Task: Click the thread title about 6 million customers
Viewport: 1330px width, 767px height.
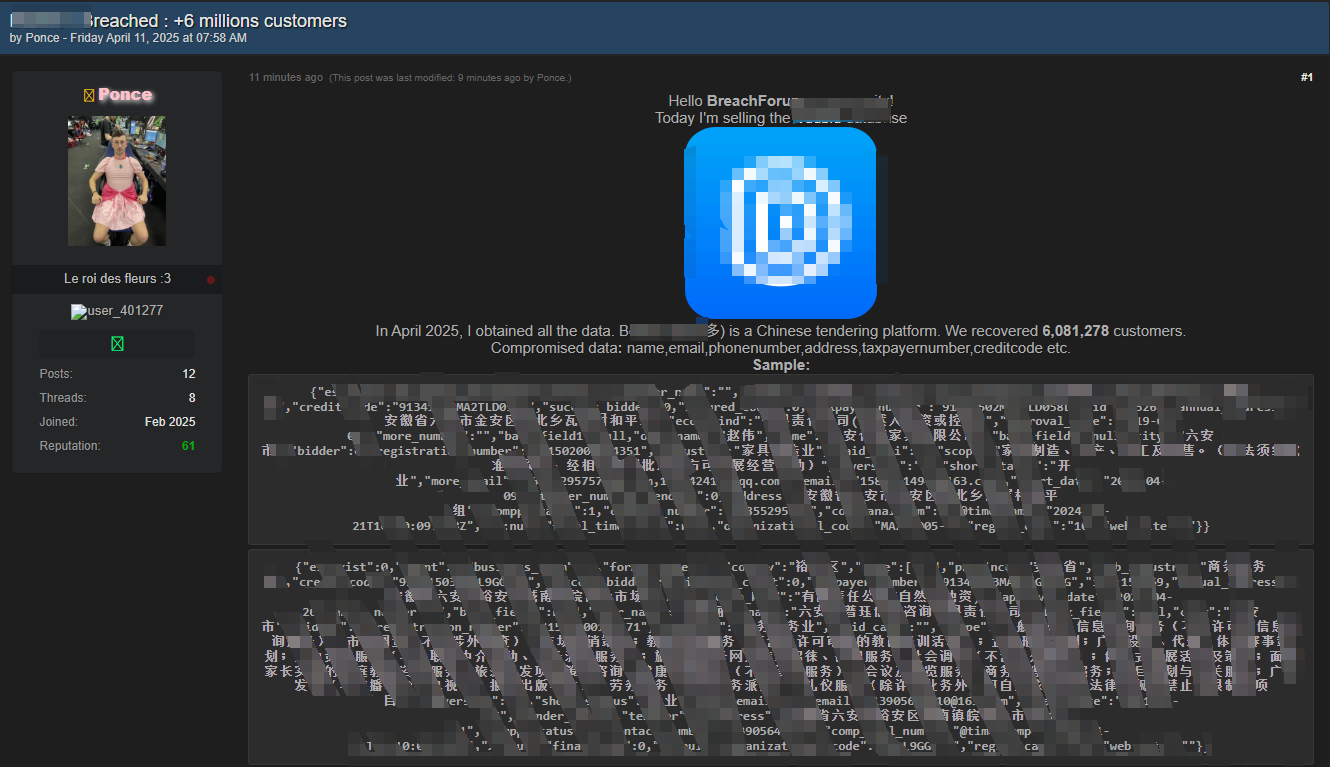Action: 179,21
